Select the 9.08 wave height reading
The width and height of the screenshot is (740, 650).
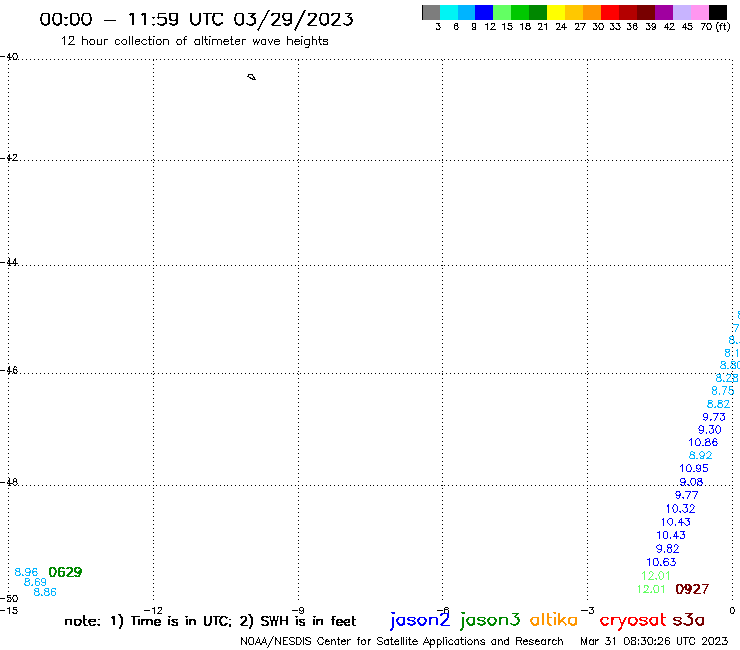tap(691, 482)
